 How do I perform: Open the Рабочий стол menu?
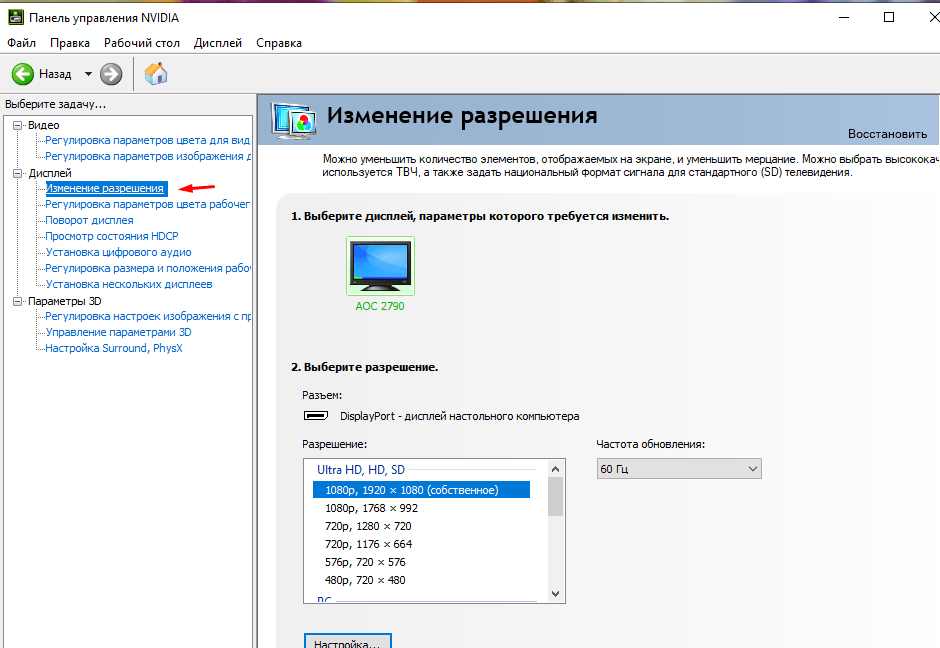142,43
